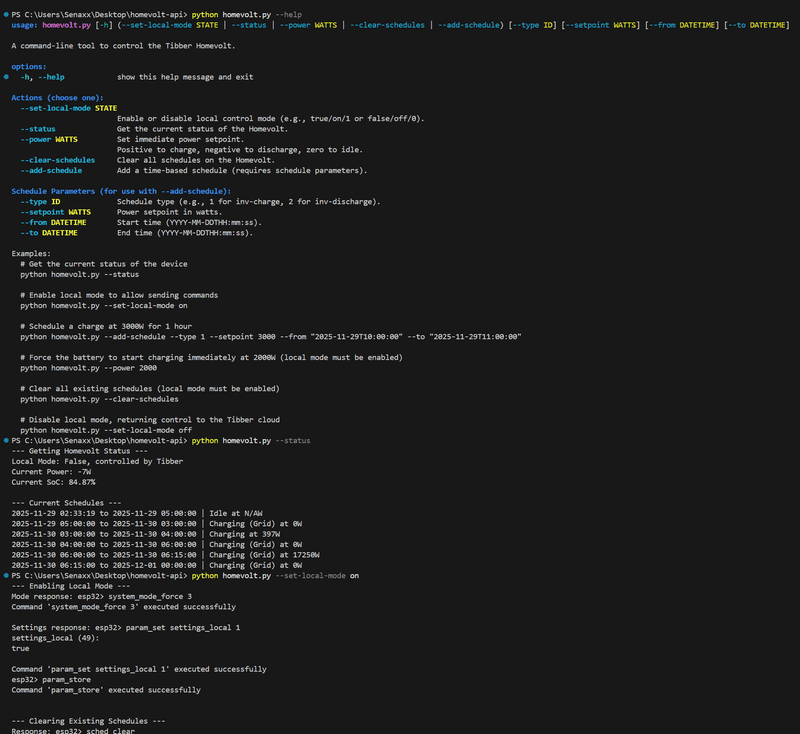Click the "--clear-schedules" option under Actions
This screenshot has width=800, height=734.
(57, 160)
